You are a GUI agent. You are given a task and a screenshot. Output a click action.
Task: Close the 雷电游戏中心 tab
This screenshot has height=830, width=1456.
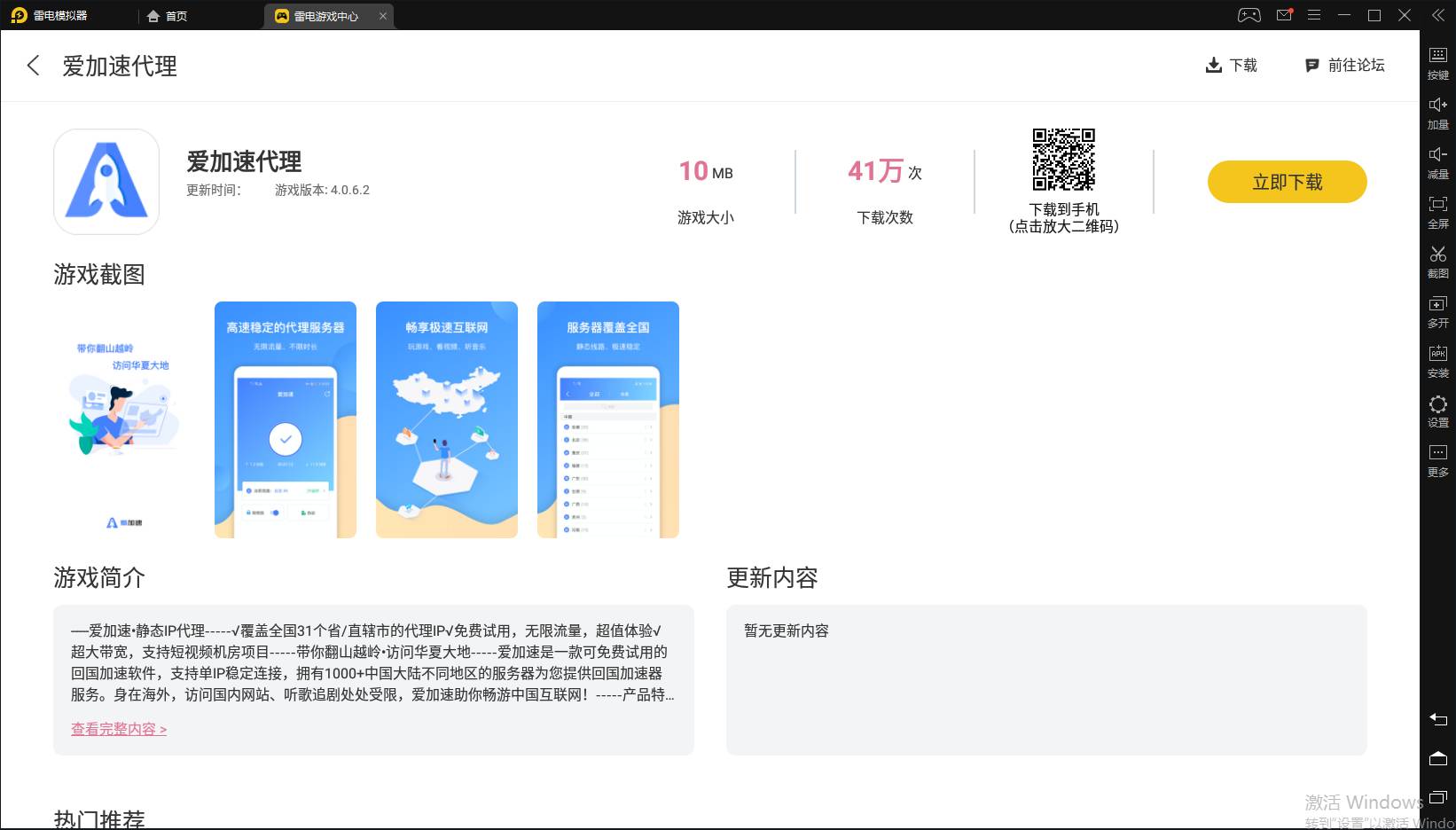point(383,16)
